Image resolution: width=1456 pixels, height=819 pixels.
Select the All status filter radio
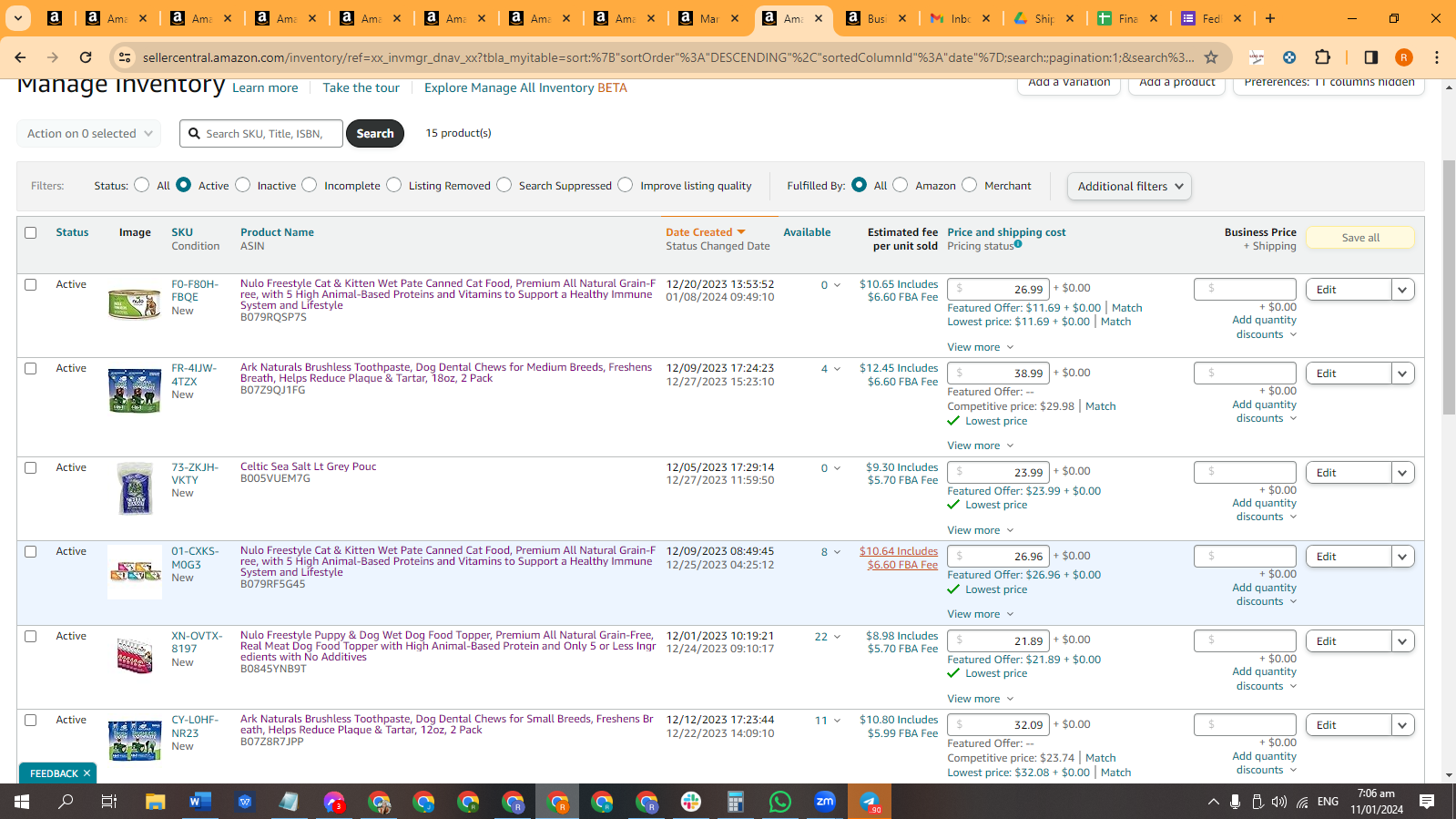141,185
